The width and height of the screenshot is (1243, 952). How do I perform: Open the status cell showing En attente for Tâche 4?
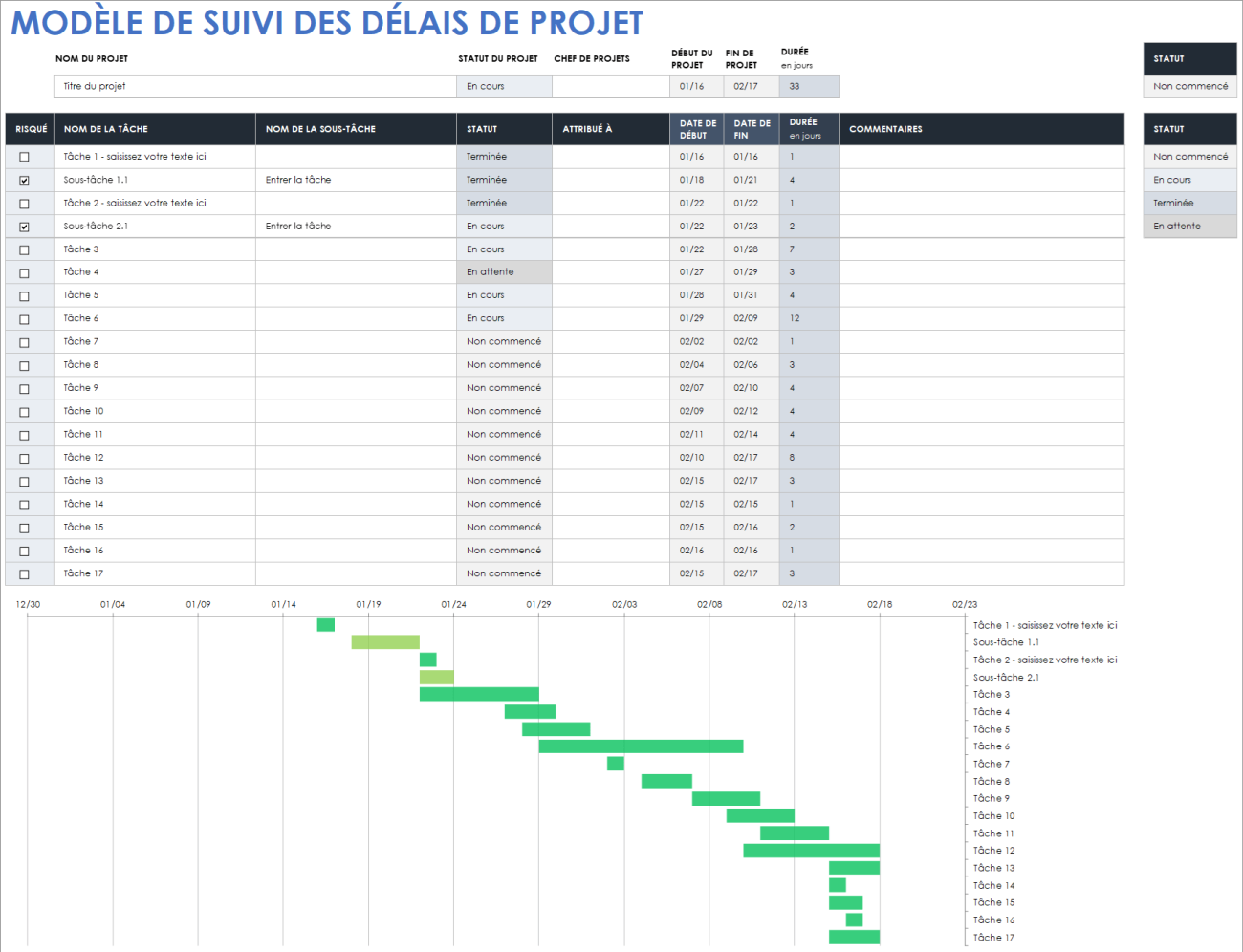click(x=504, y=271)
